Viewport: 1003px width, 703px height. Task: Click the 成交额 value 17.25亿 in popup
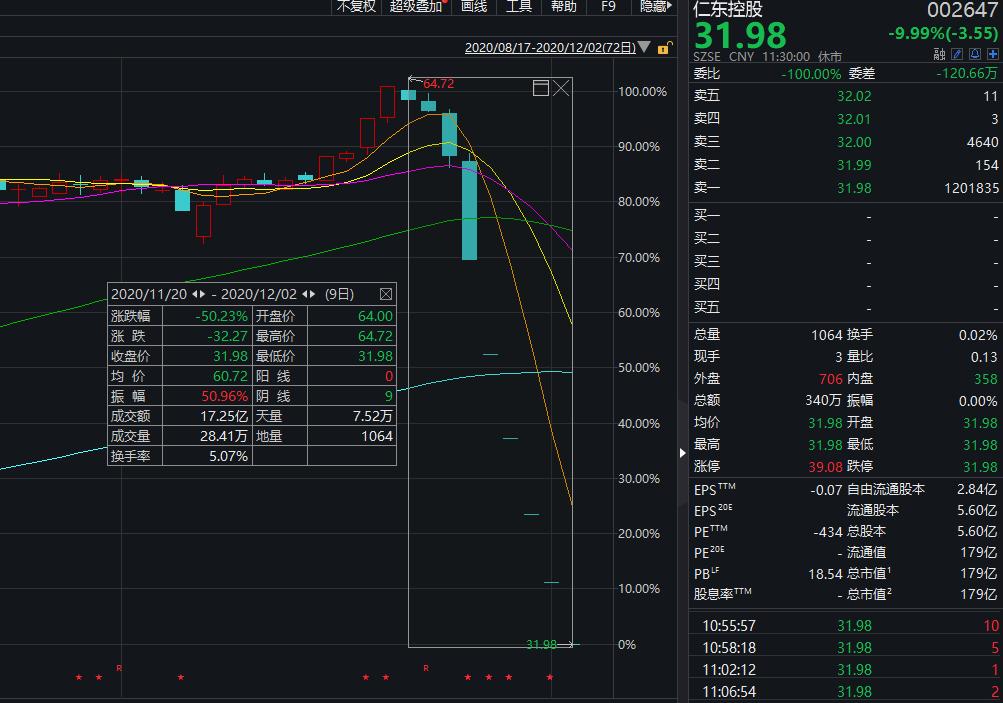(x=224, y=416)
